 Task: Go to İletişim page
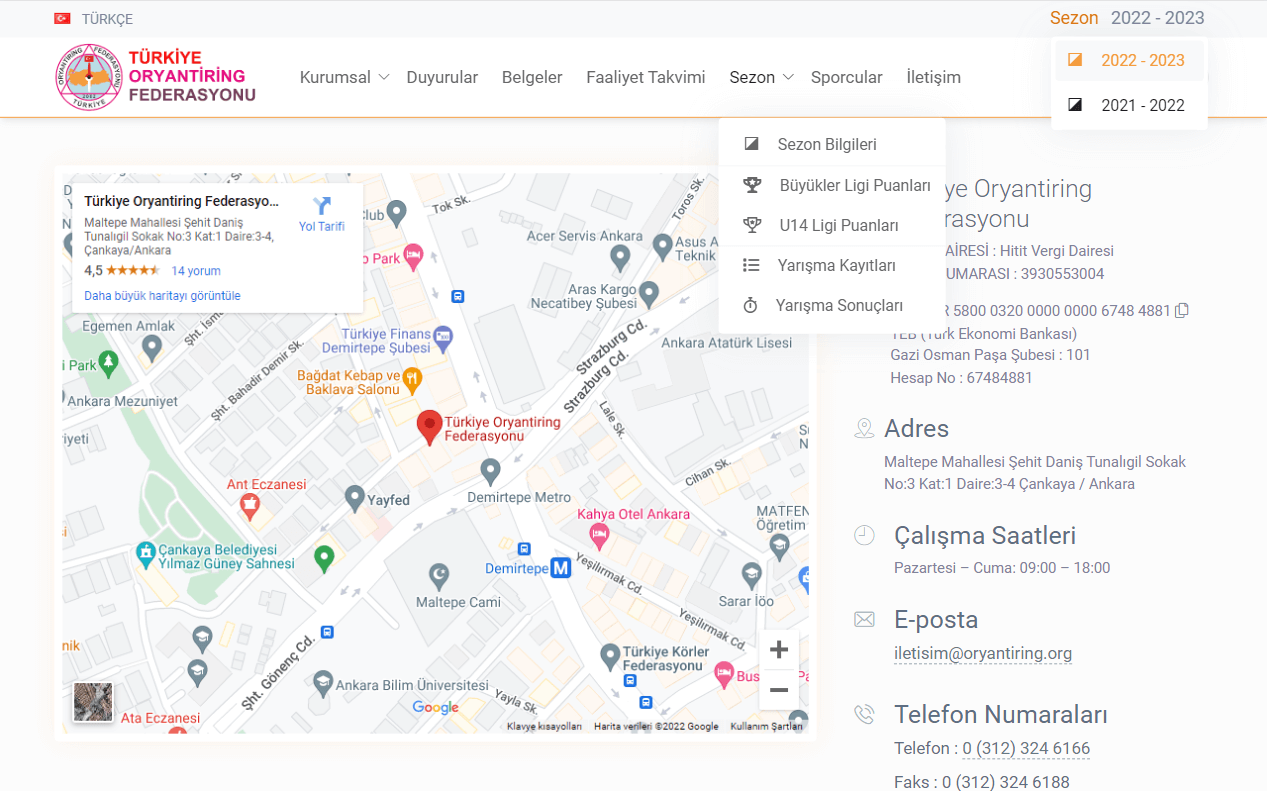(x=934, y=77)
